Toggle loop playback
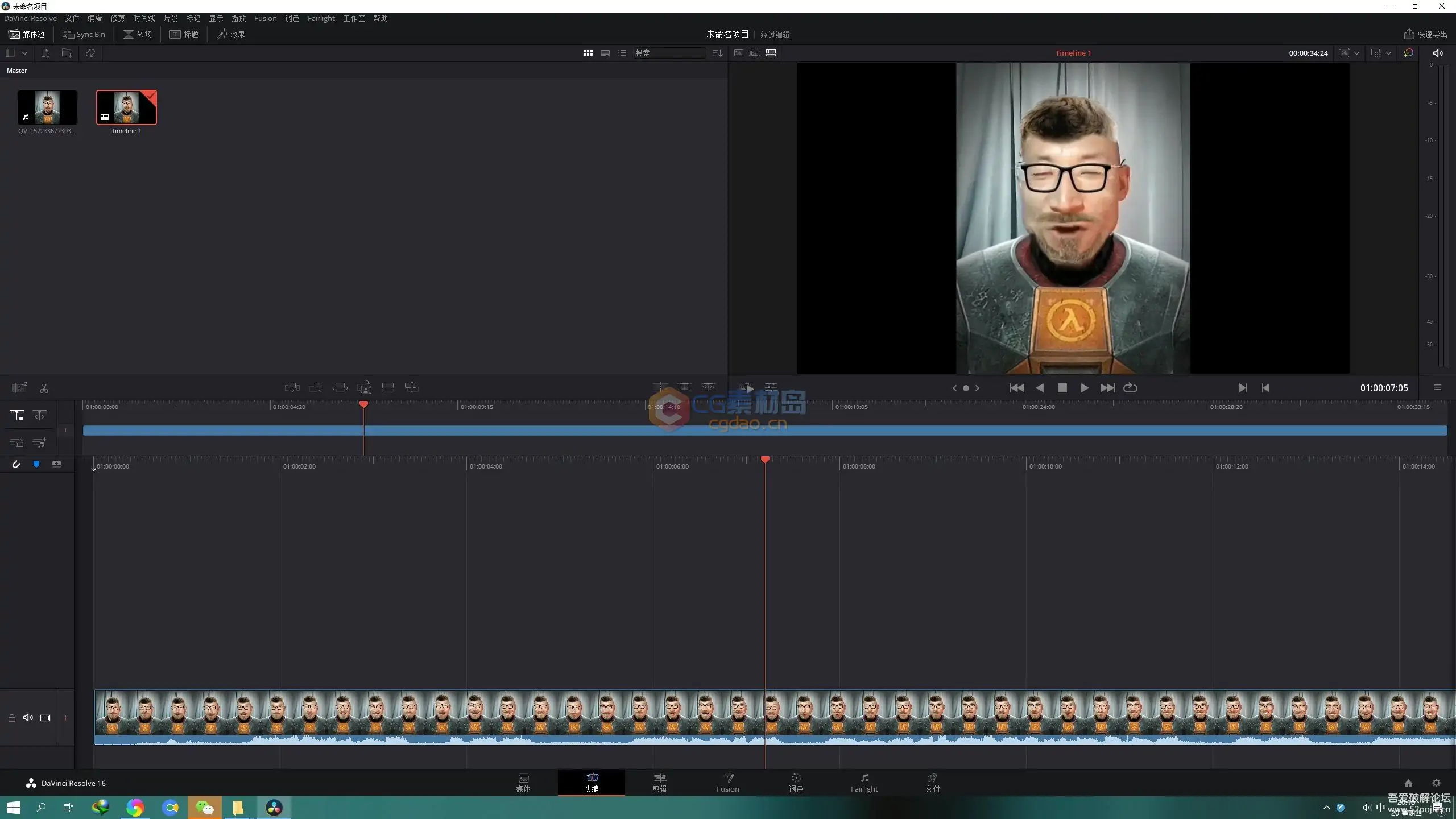1456x819 pixels. 1131,388
